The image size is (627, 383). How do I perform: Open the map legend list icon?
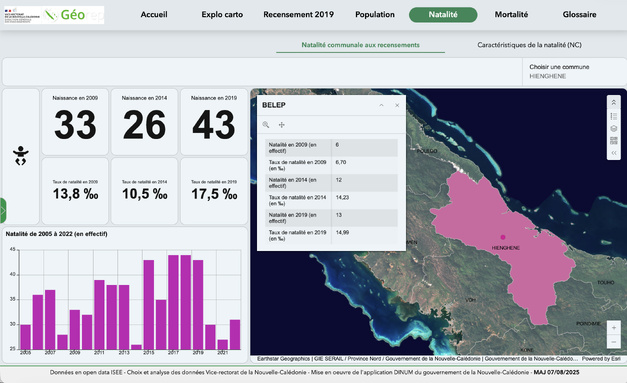pos(614,116)
